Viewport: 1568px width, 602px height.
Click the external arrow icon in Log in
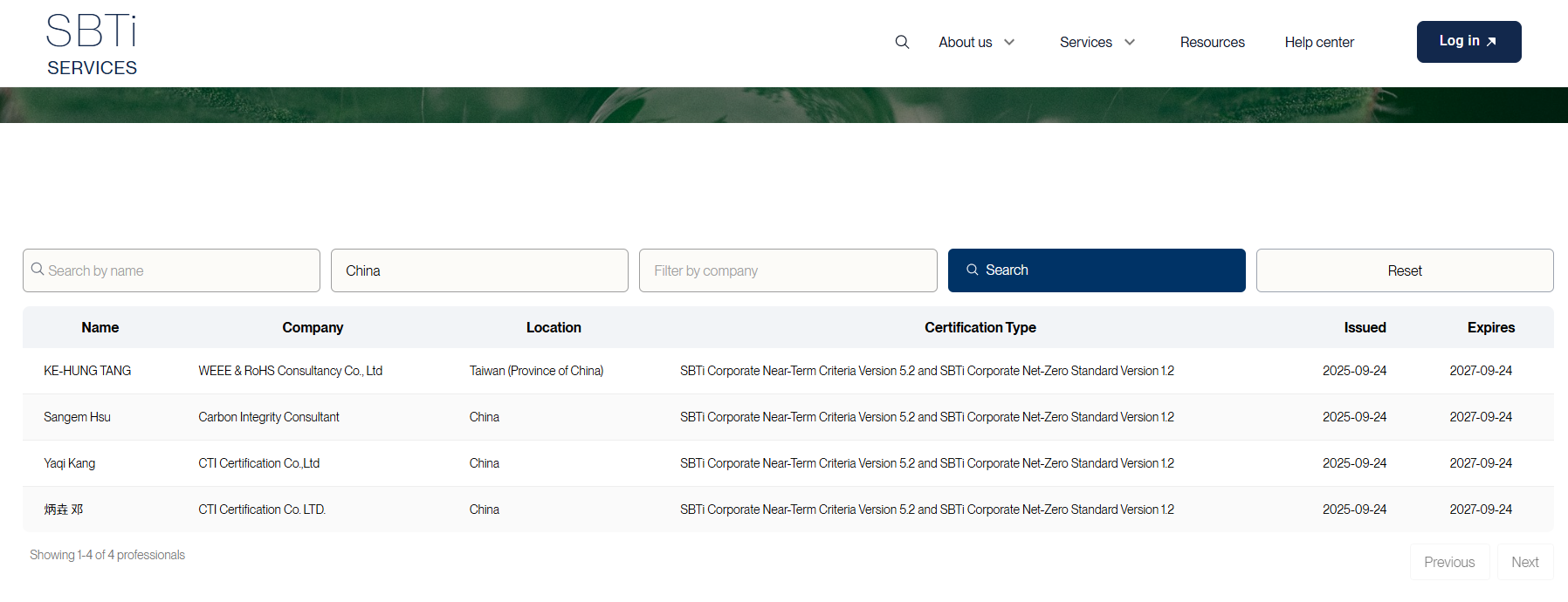pos(1491,42)
